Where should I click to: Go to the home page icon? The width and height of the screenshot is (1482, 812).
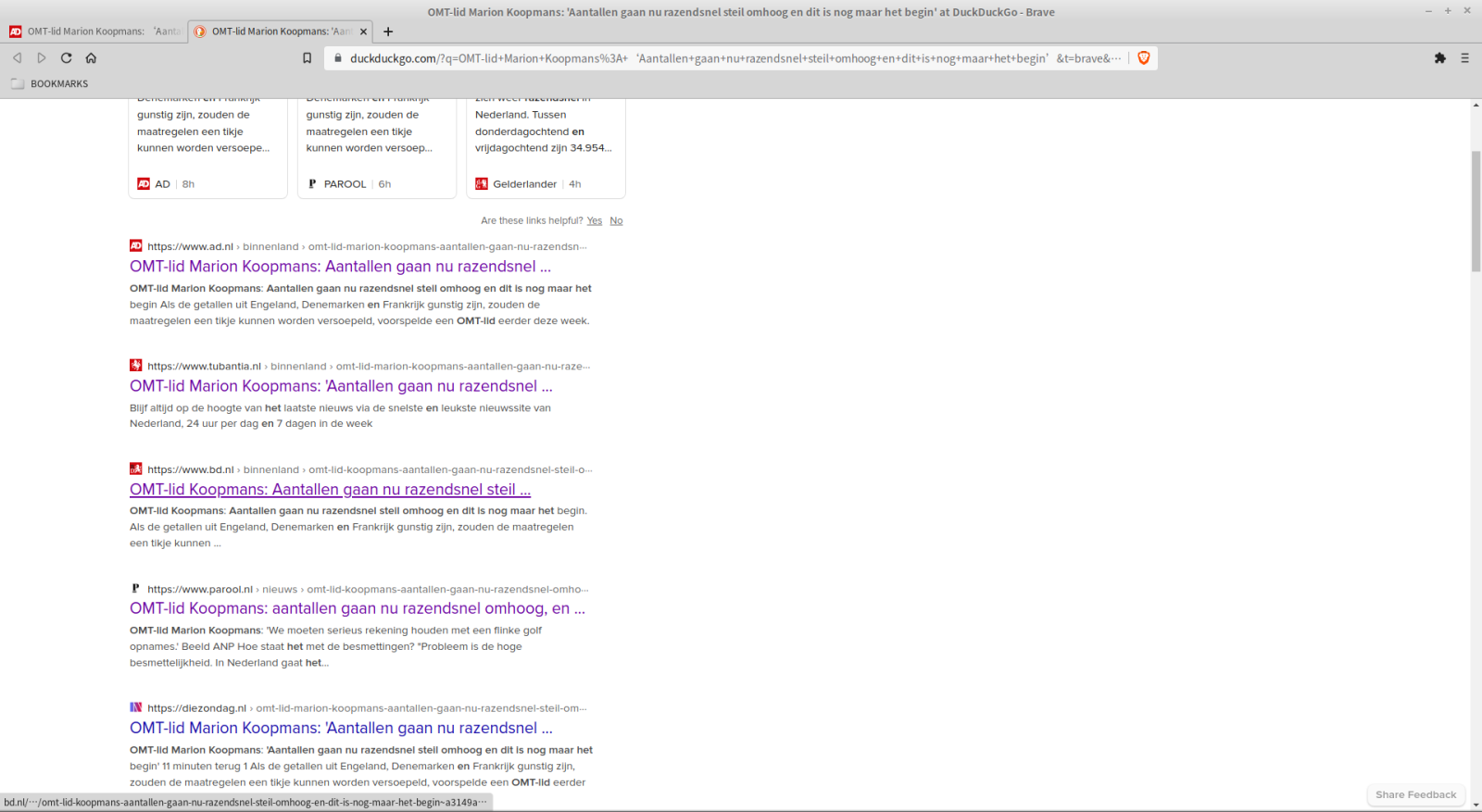[91, 57]
